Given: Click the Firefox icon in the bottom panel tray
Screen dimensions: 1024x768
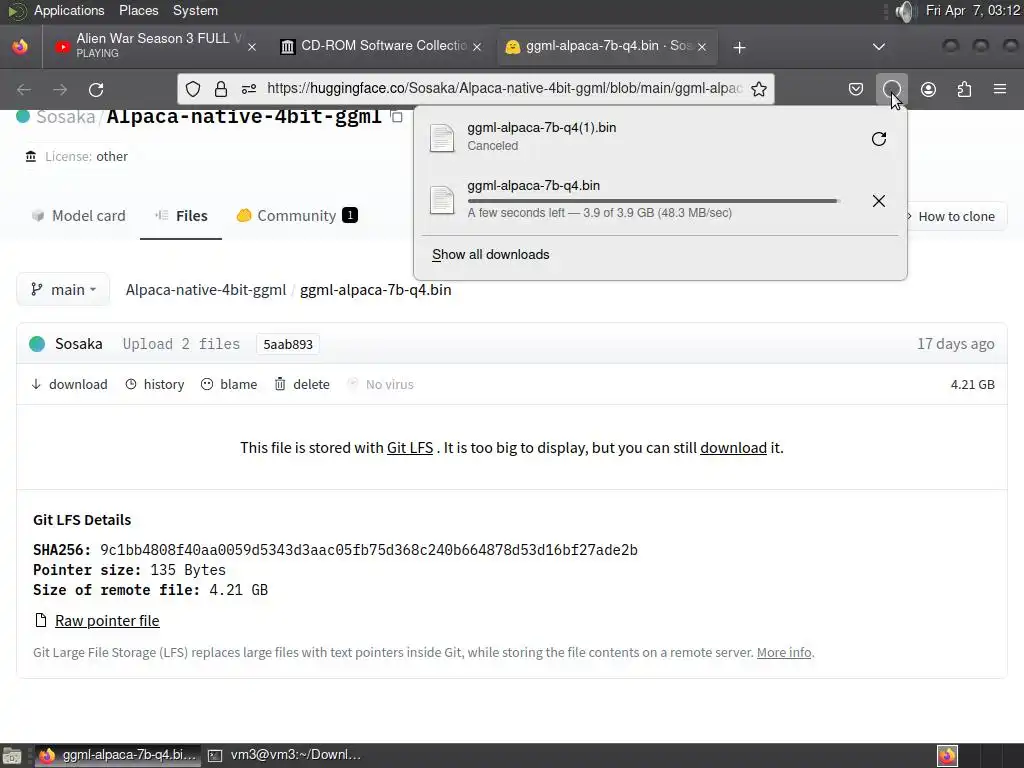Looking at the screenshot, I should (x=947, y=756).
